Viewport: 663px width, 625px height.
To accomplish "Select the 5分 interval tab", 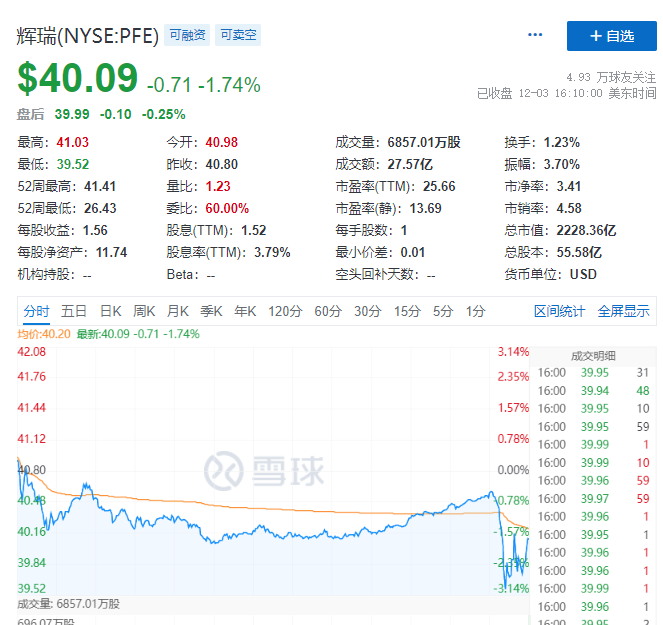I will (443, 311).
